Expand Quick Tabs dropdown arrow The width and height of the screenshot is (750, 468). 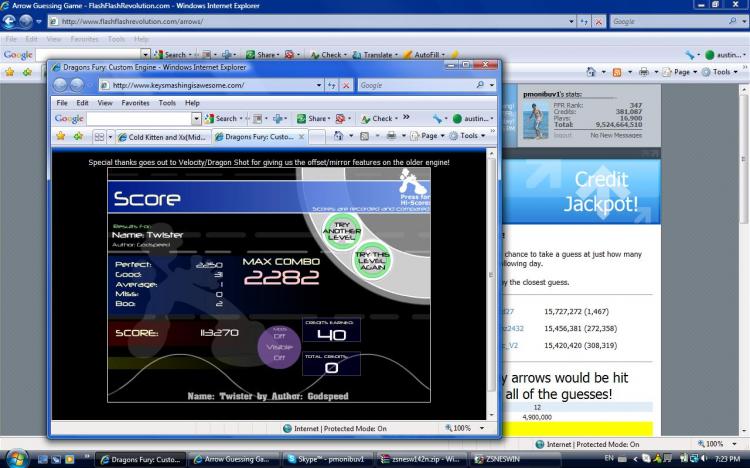(110, 137)
